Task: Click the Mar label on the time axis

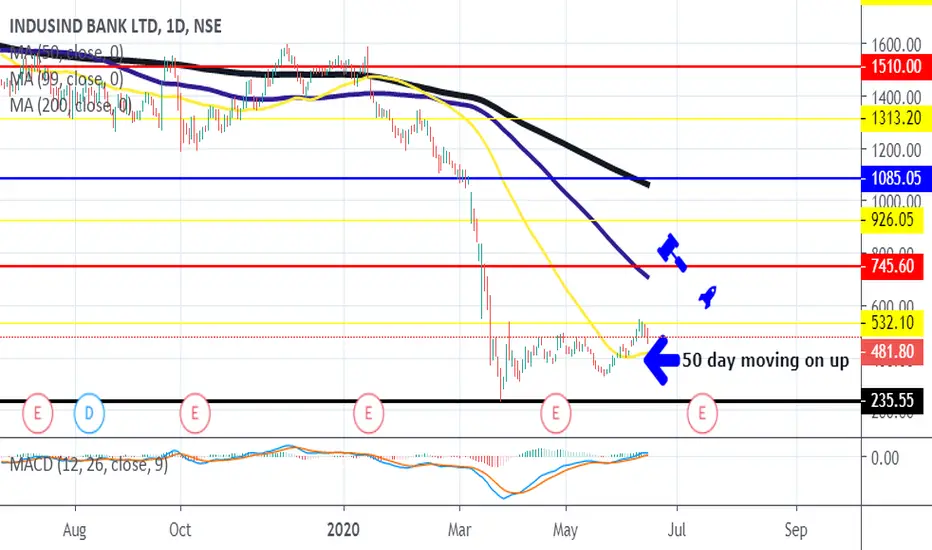Action: tap(459, 530)
